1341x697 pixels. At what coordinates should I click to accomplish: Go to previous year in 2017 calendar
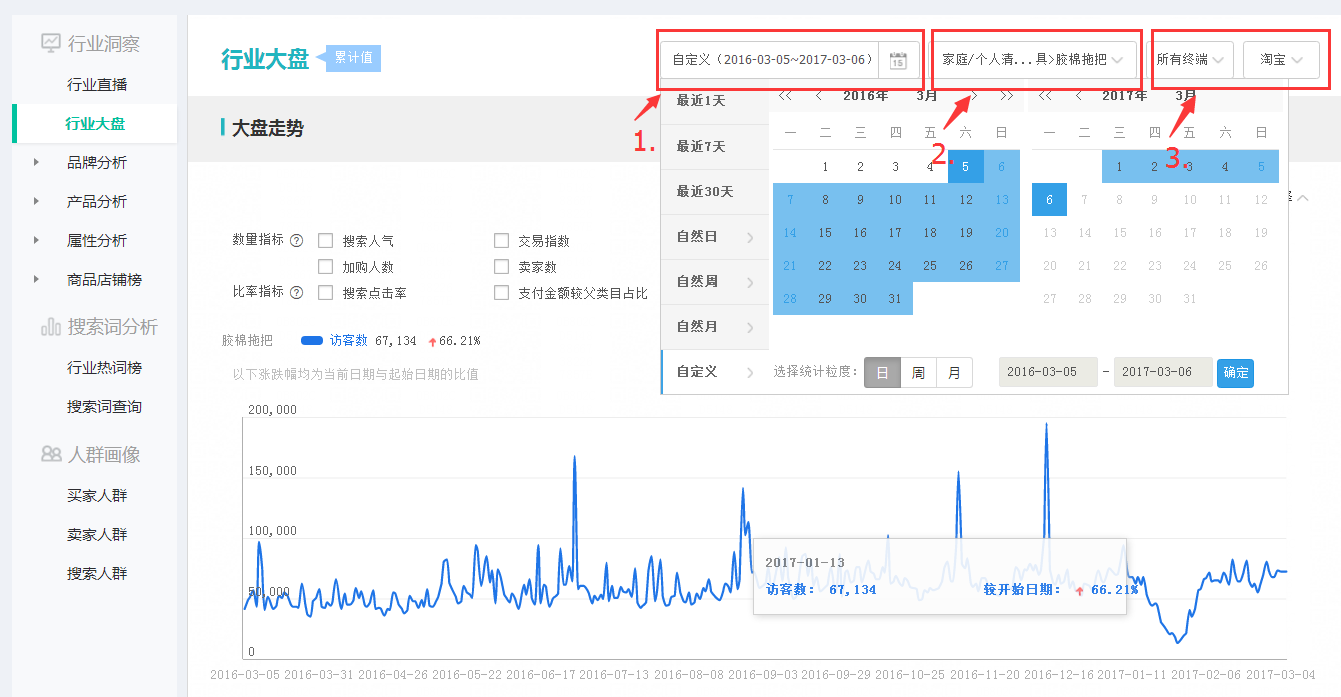tap(1045, 96)
